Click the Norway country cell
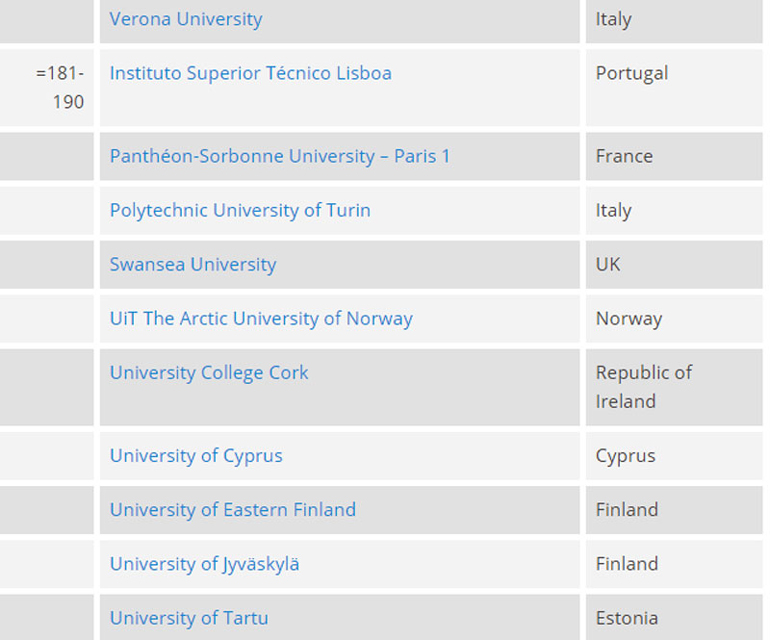Image resolution: width=770 pixels, height=640 pixels. click(x=629, y=318)
